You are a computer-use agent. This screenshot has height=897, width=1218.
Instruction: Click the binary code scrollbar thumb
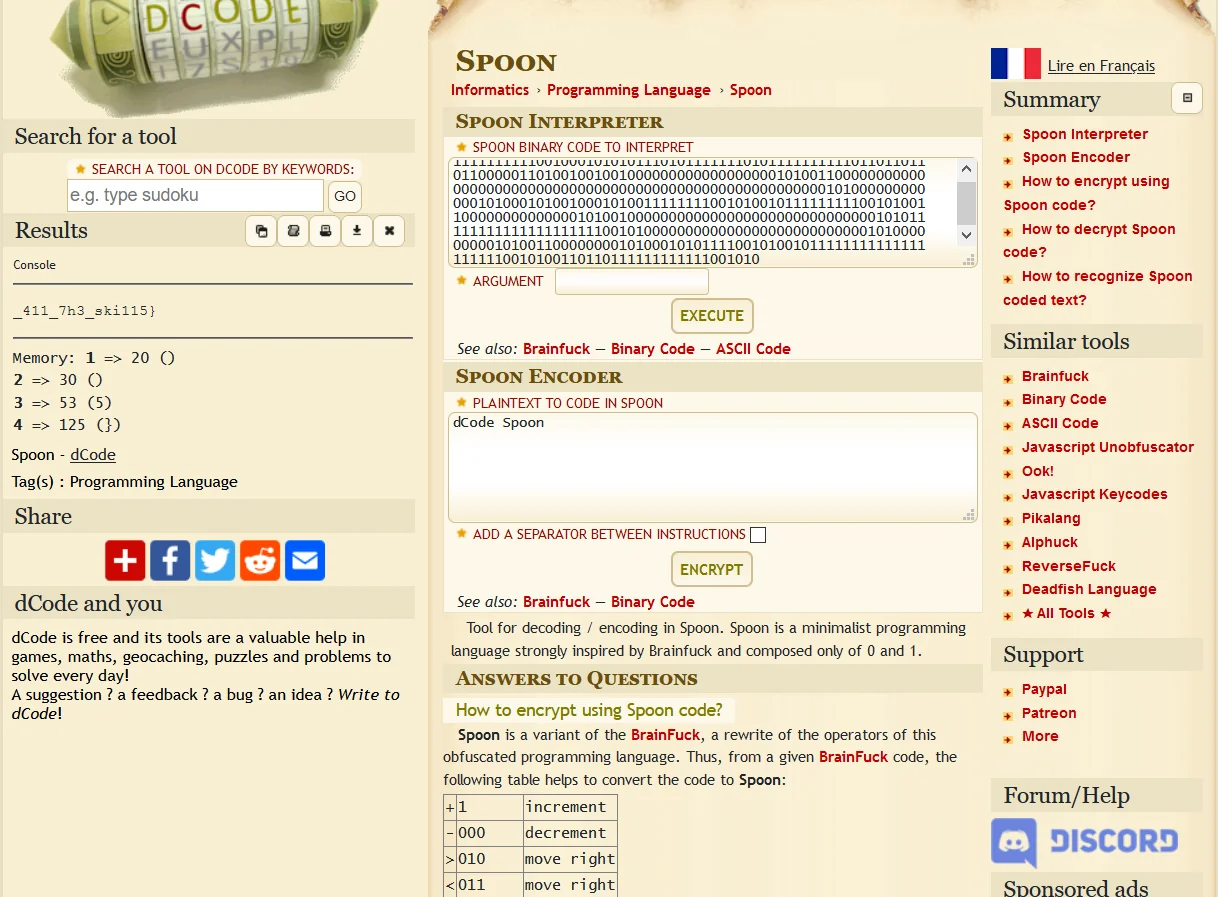click(966, 203)
